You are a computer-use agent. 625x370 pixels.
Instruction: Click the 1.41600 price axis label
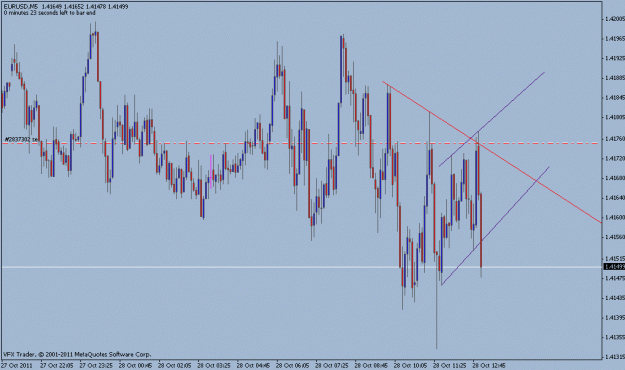[x=615, y=218]
